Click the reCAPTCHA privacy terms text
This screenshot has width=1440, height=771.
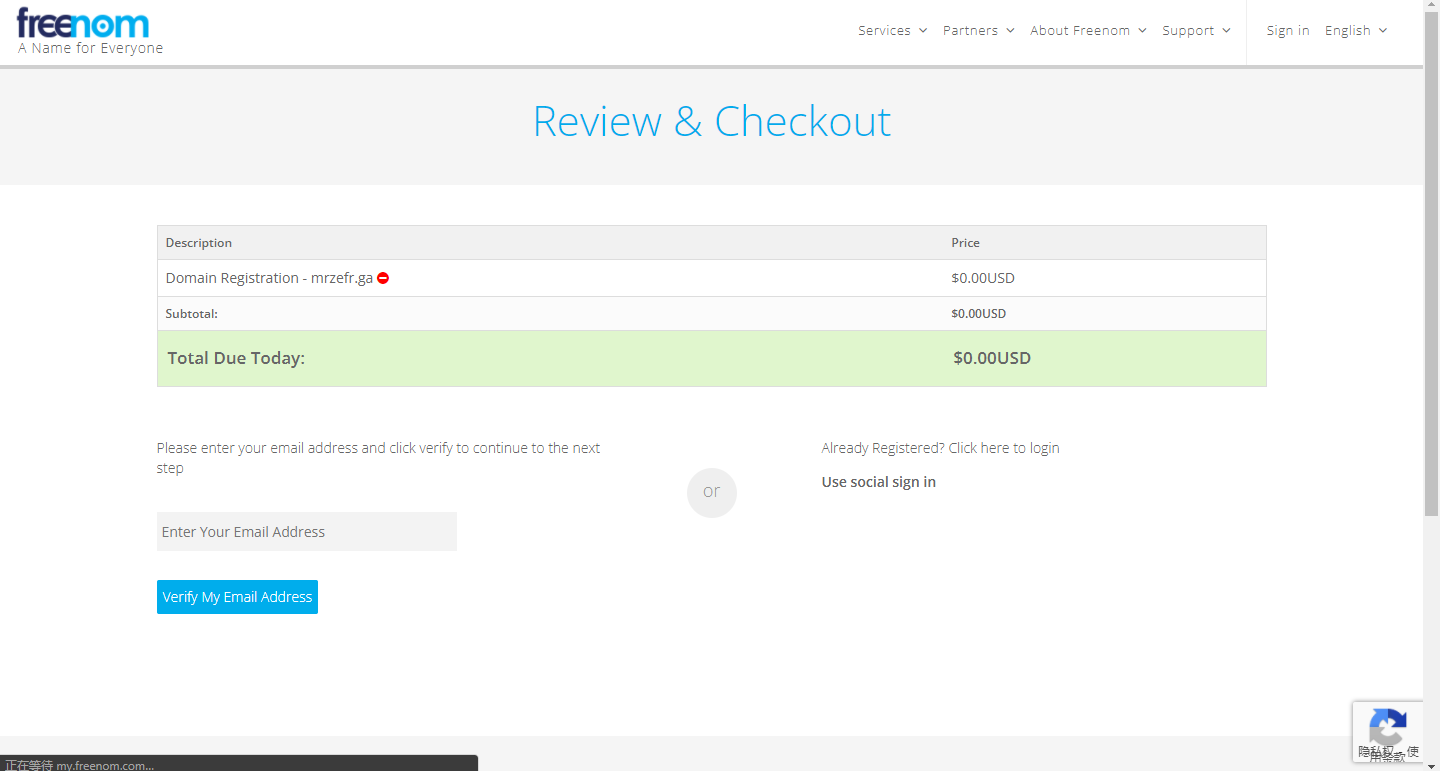[x=1388, y=754]
